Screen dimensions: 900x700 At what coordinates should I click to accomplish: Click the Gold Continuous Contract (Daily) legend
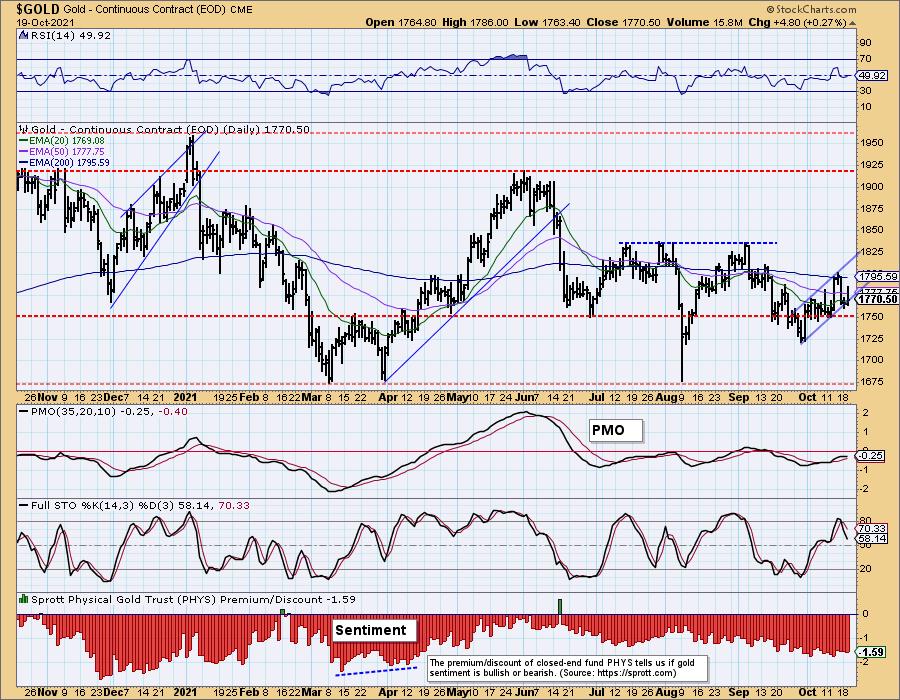pos(170,130)
